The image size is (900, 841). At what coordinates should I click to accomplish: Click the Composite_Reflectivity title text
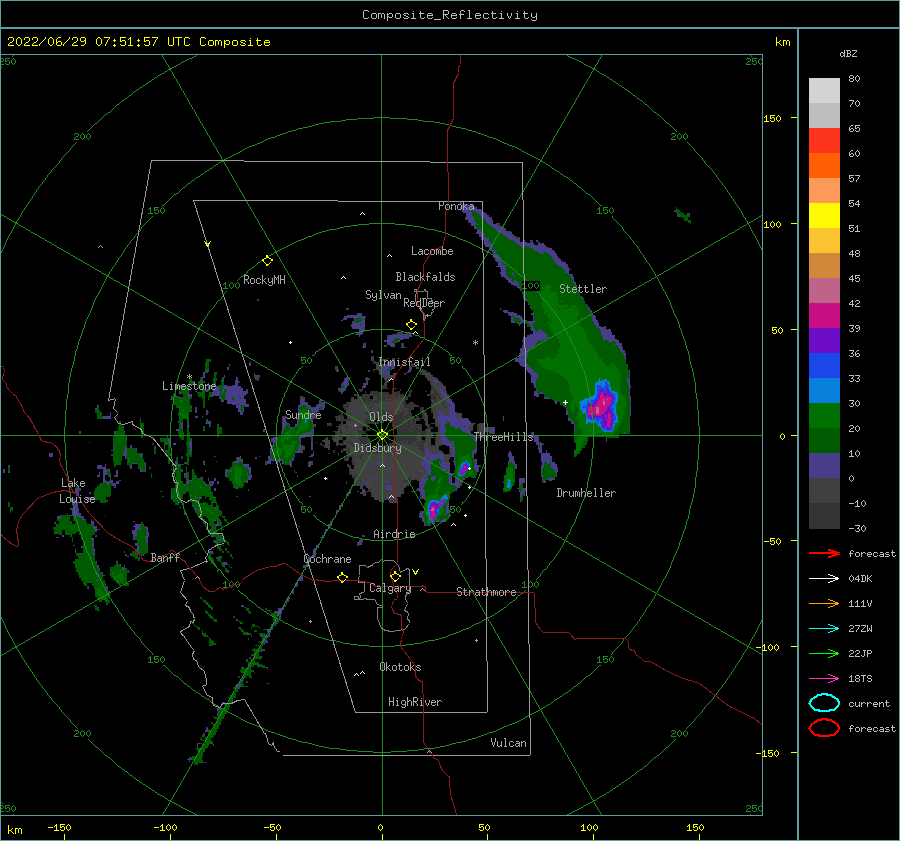coord(450,15)
